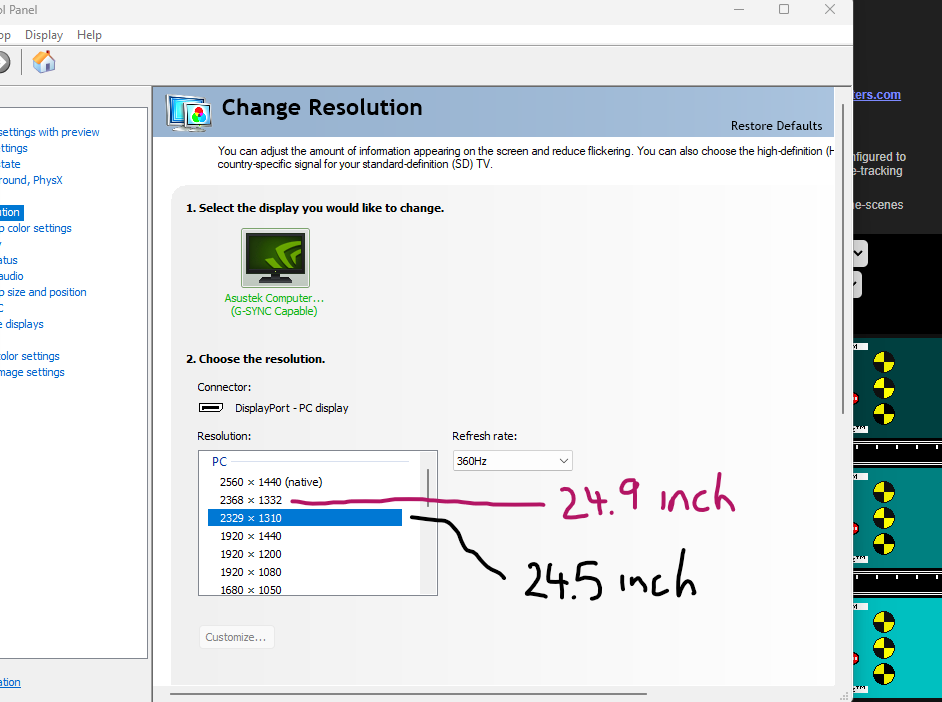Select resolution 2368 × 1332
The height and width of the screenshot is (702, 942).
[251, 500]
